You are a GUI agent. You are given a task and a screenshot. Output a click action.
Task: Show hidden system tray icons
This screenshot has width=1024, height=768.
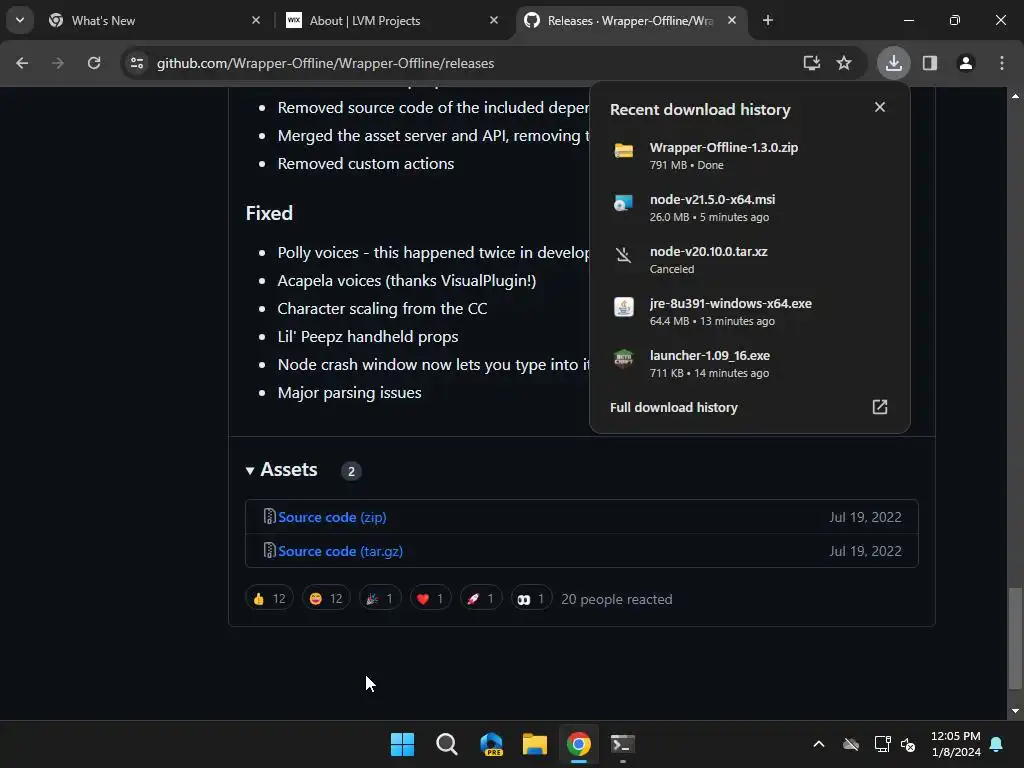click(x=818, y=744)
